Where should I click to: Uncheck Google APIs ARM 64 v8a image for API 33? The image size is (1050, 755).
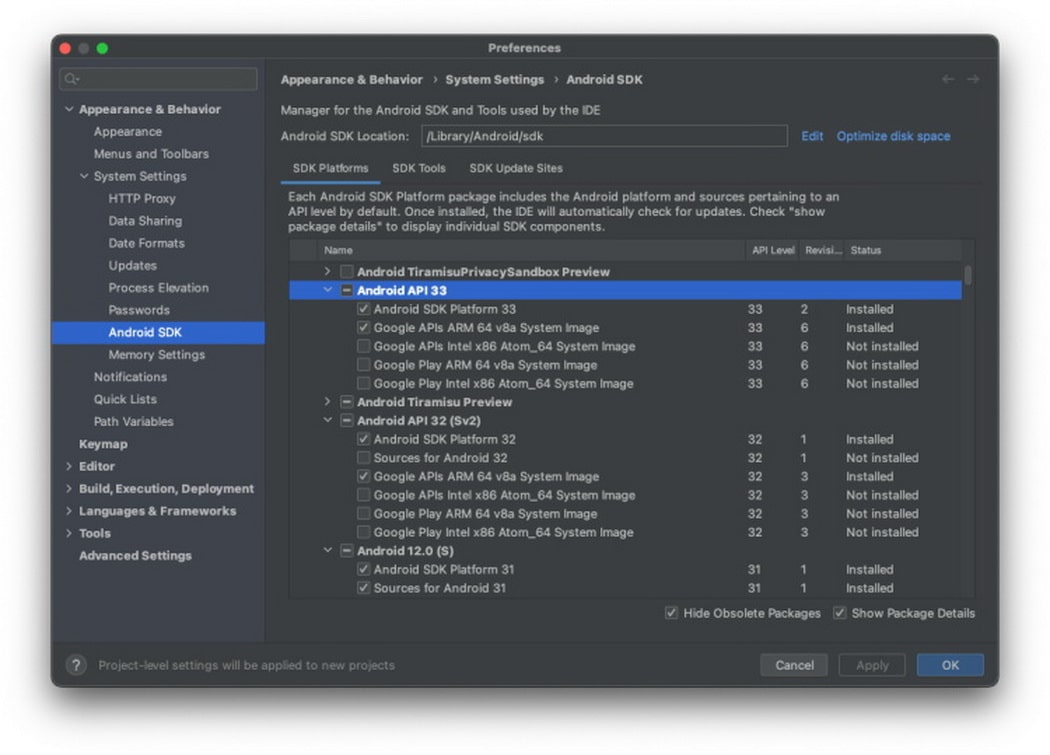point(363,328)
